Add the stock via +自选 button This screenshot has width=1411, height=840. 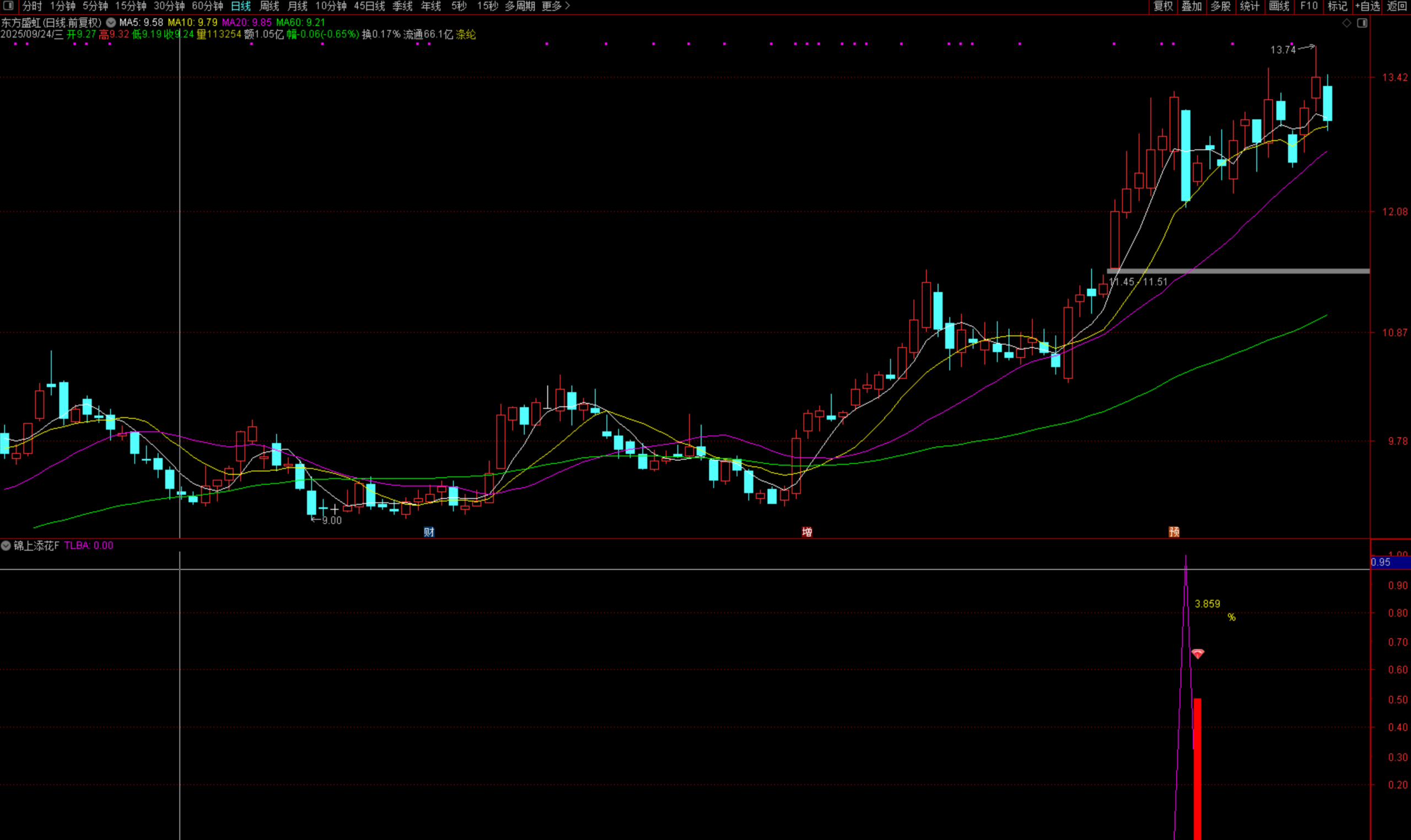point(1367,6)
